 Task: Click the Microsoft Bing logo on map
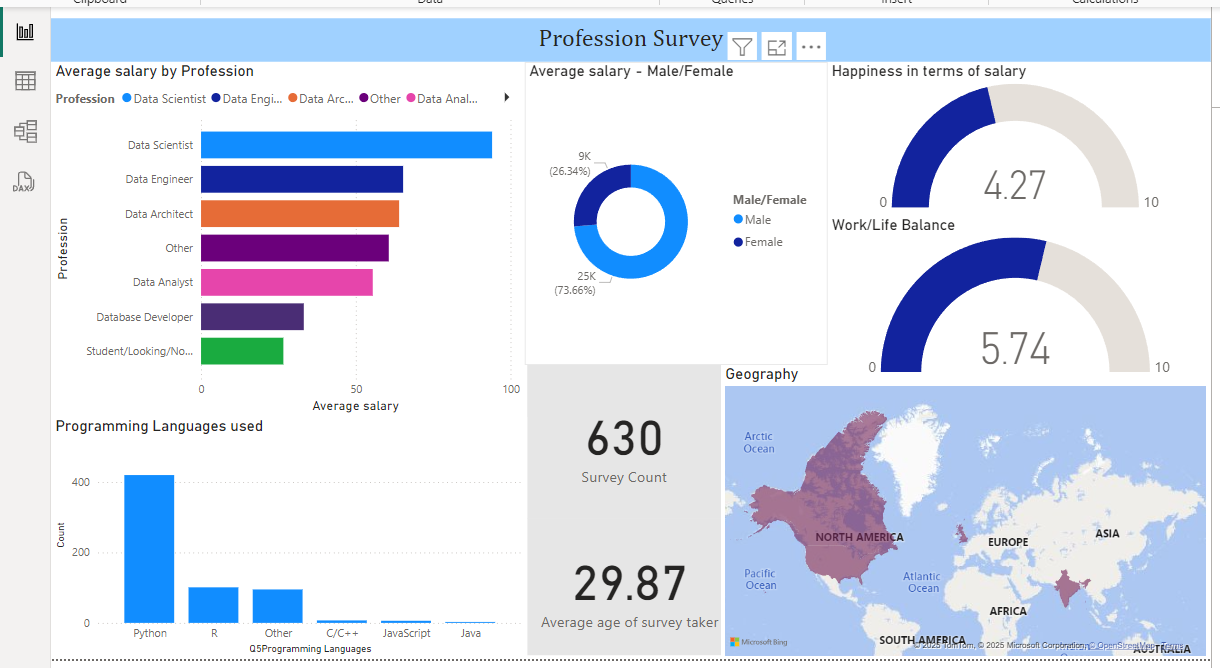(x=762, y=641)
